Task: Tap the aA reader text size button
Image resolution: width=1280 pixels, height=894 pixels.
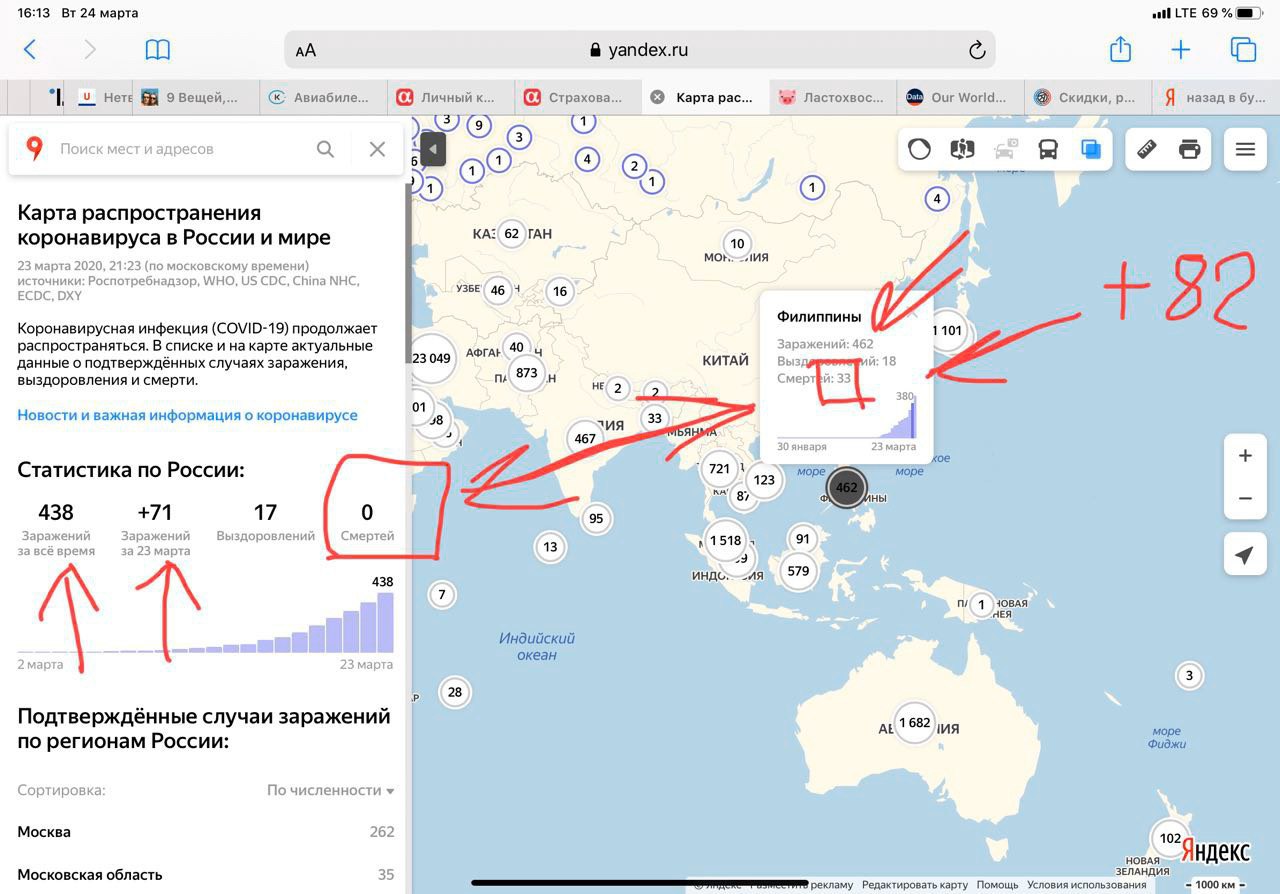Action: [x=306, y=51]
